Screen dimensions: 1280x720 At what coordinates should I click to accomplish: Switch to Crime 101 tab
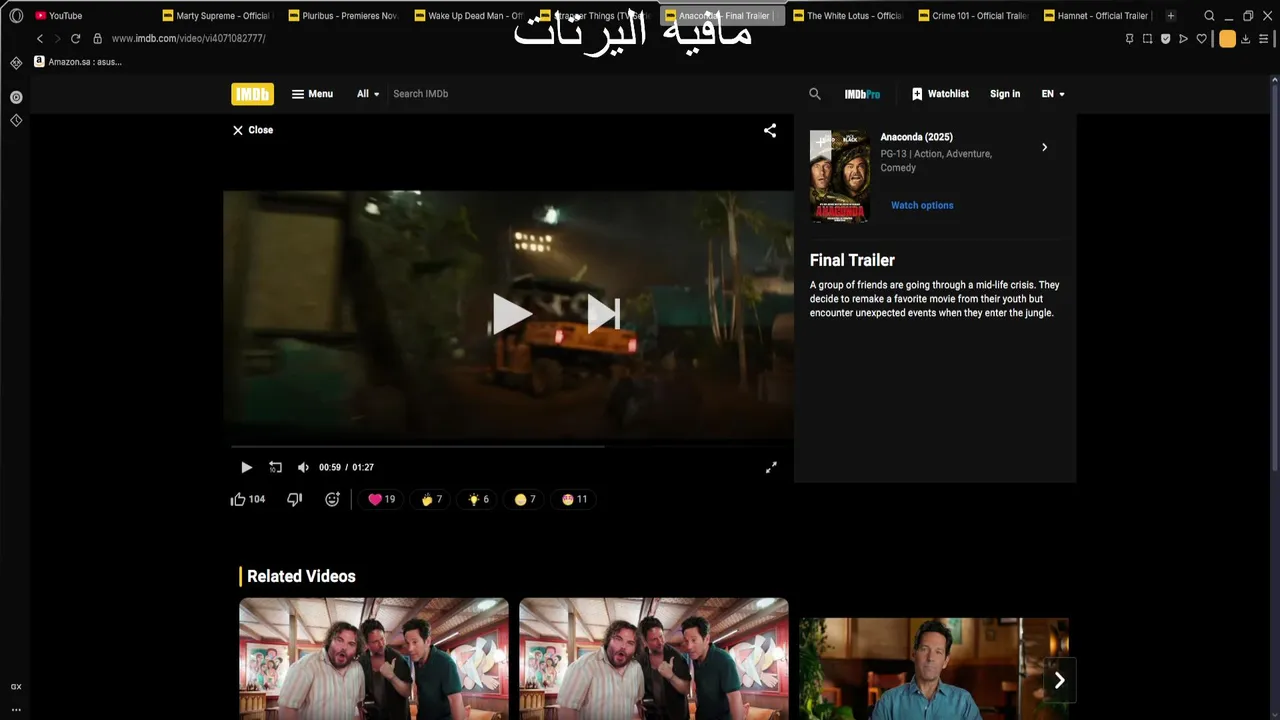(x=974, y=16)
